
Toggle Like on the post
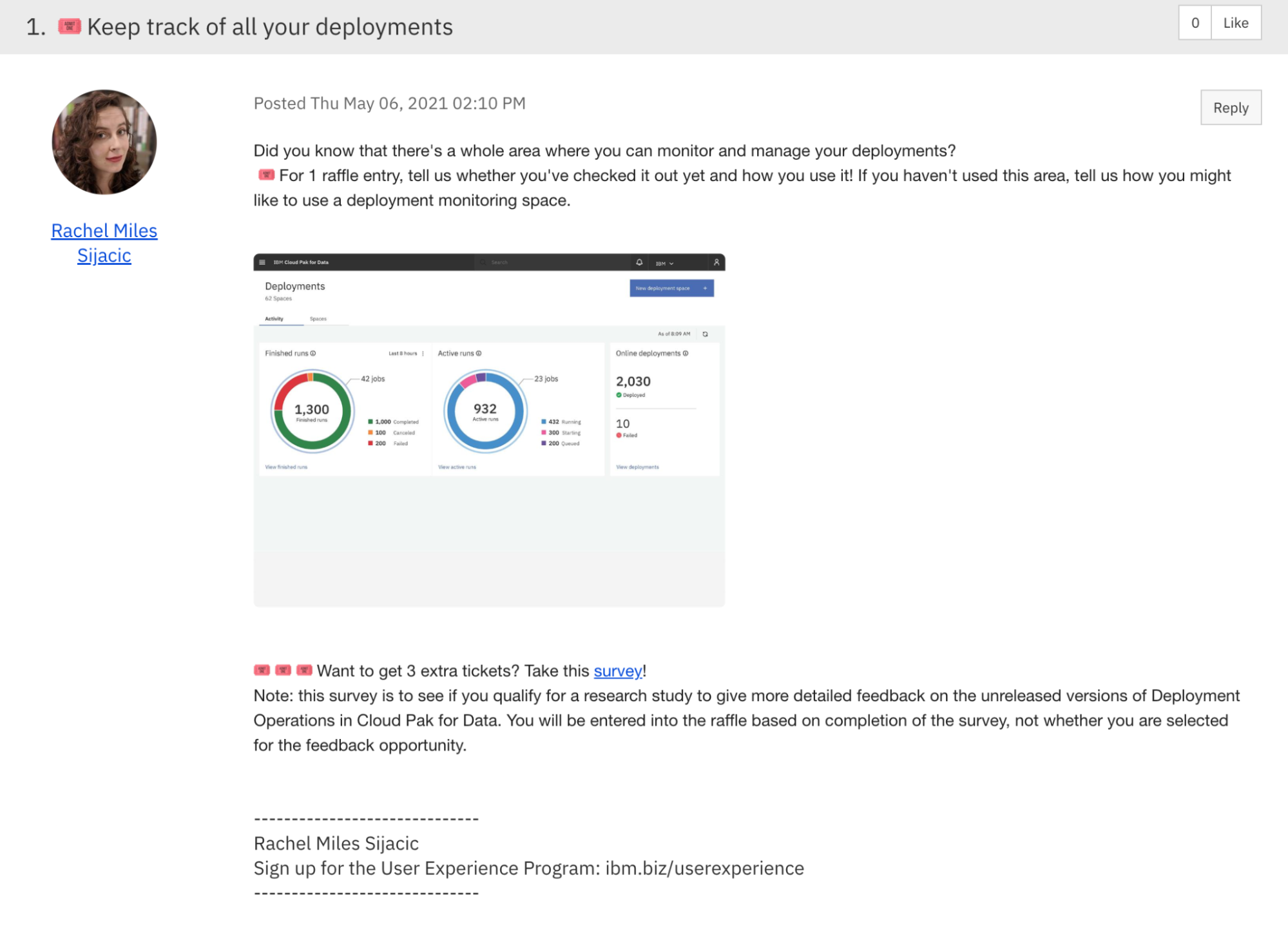coord(1235,23)
